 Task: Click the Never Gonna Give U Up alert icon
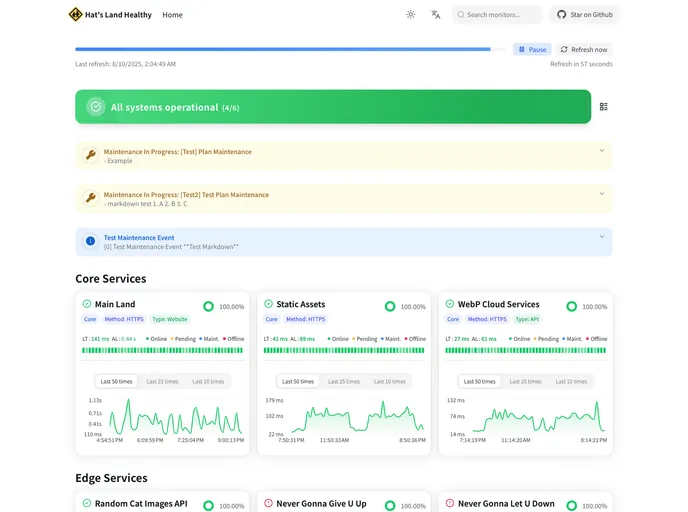269,503
